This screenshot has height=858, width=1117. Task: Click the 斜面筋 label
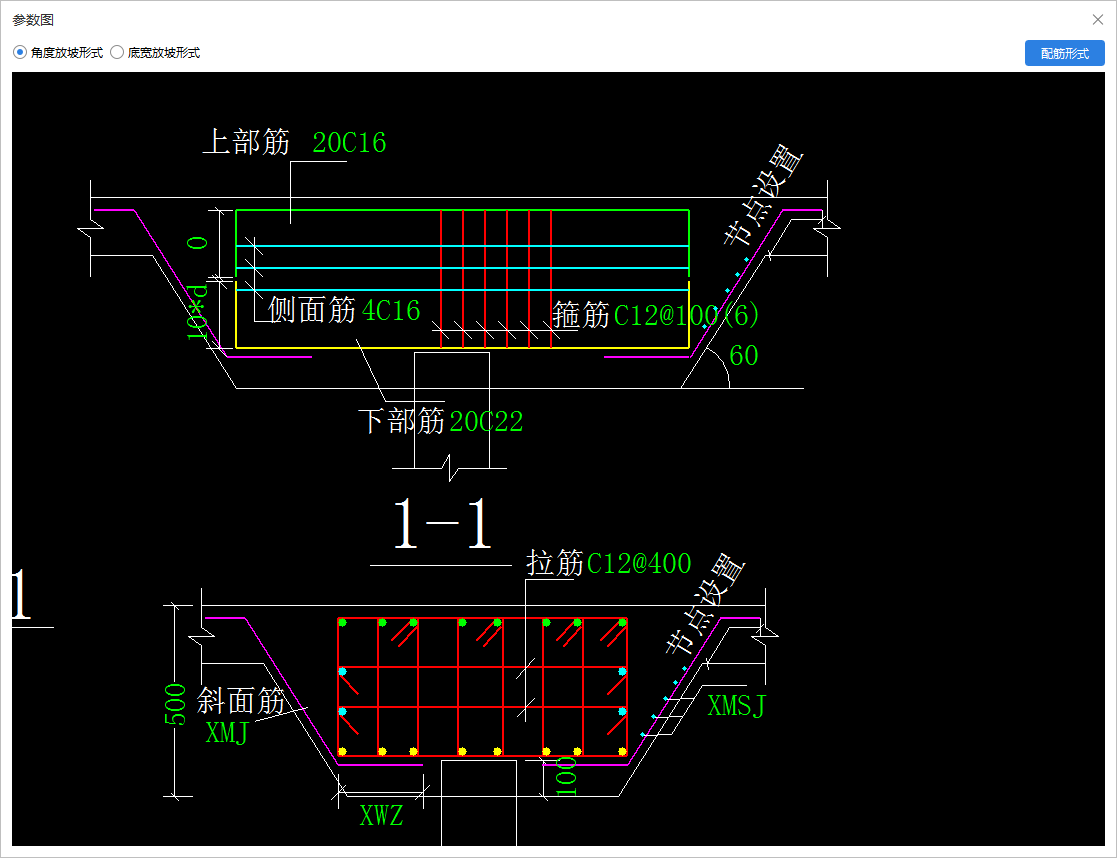[241, 701]
